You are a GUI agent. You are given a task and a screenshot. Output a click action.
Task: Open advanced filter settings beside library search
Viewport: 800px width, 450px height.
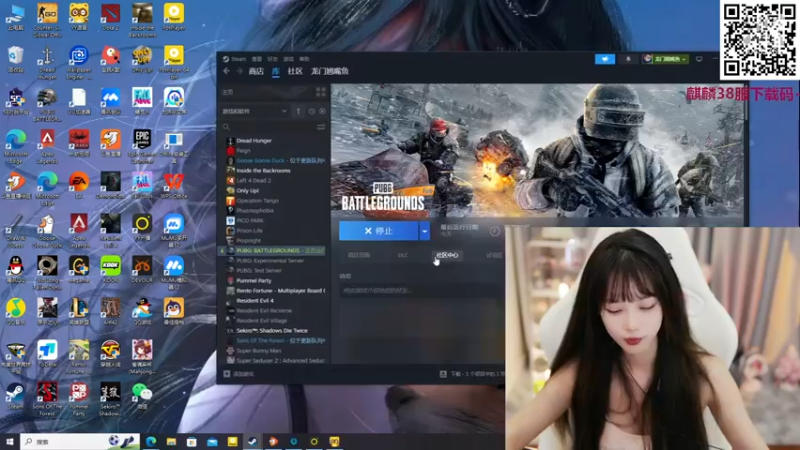(x=321, y=127)
